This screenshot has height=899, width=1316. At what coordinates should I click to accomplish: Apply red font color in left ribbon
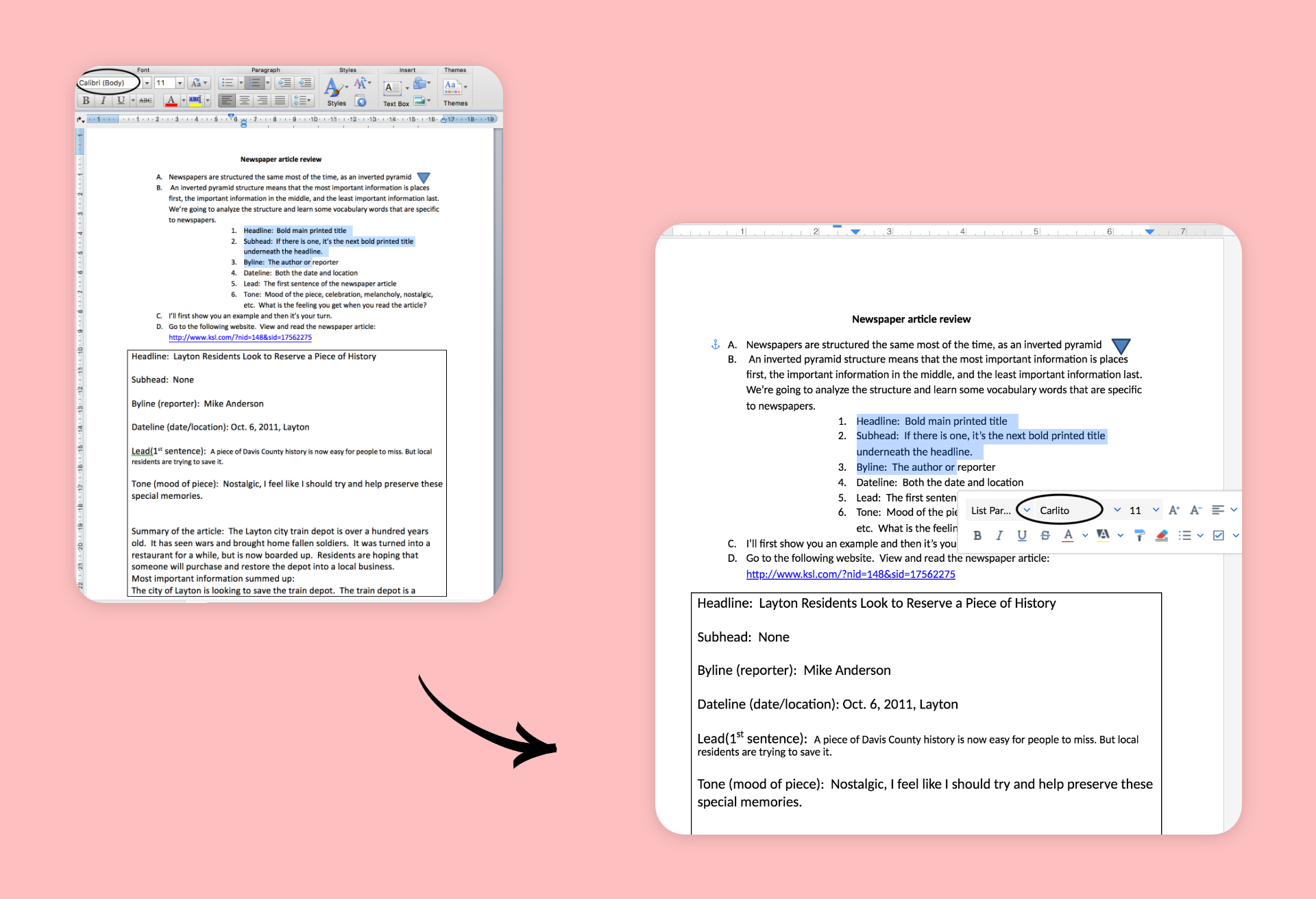point(171,101)
